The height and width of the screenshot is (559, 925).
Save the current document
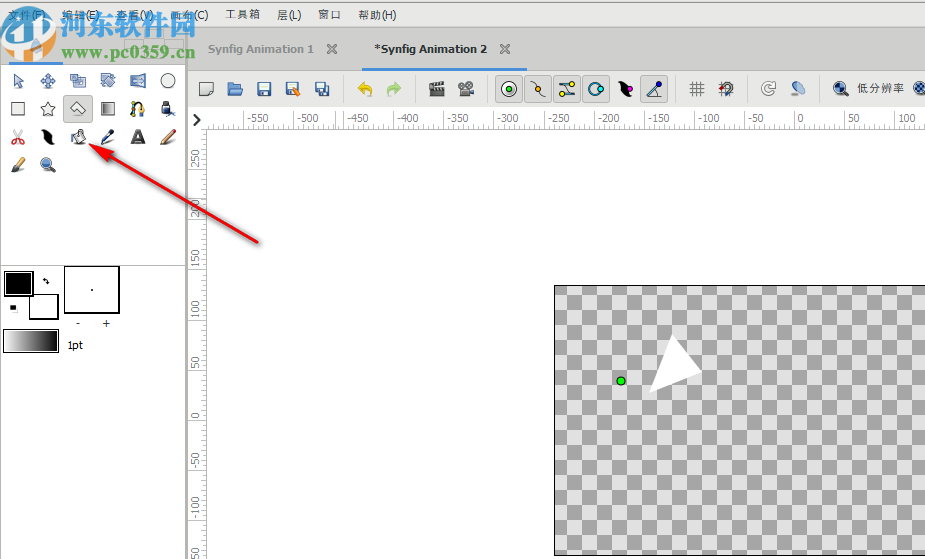coord(264,89)
